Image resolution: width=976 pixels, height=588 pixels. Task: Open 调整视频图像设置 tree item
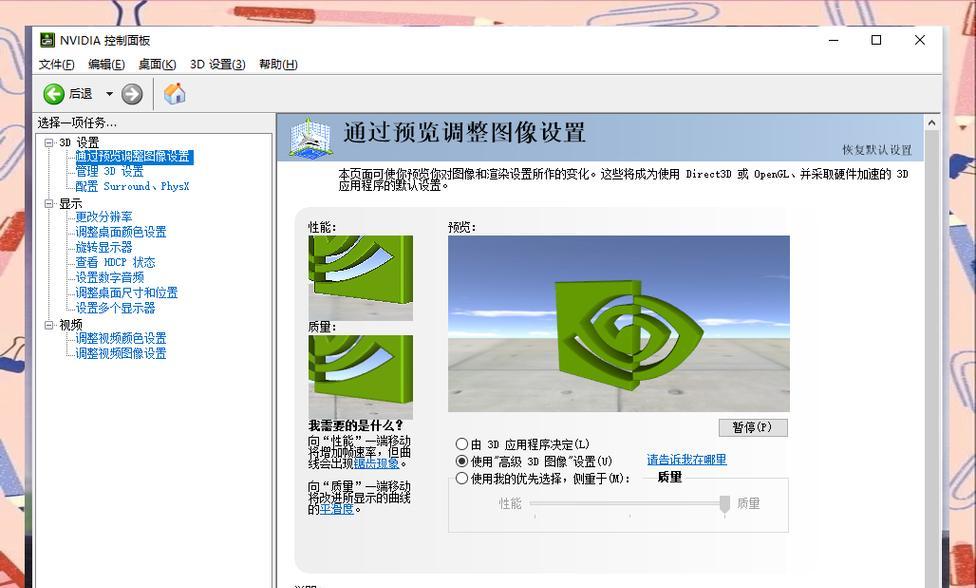coord(121,353)
